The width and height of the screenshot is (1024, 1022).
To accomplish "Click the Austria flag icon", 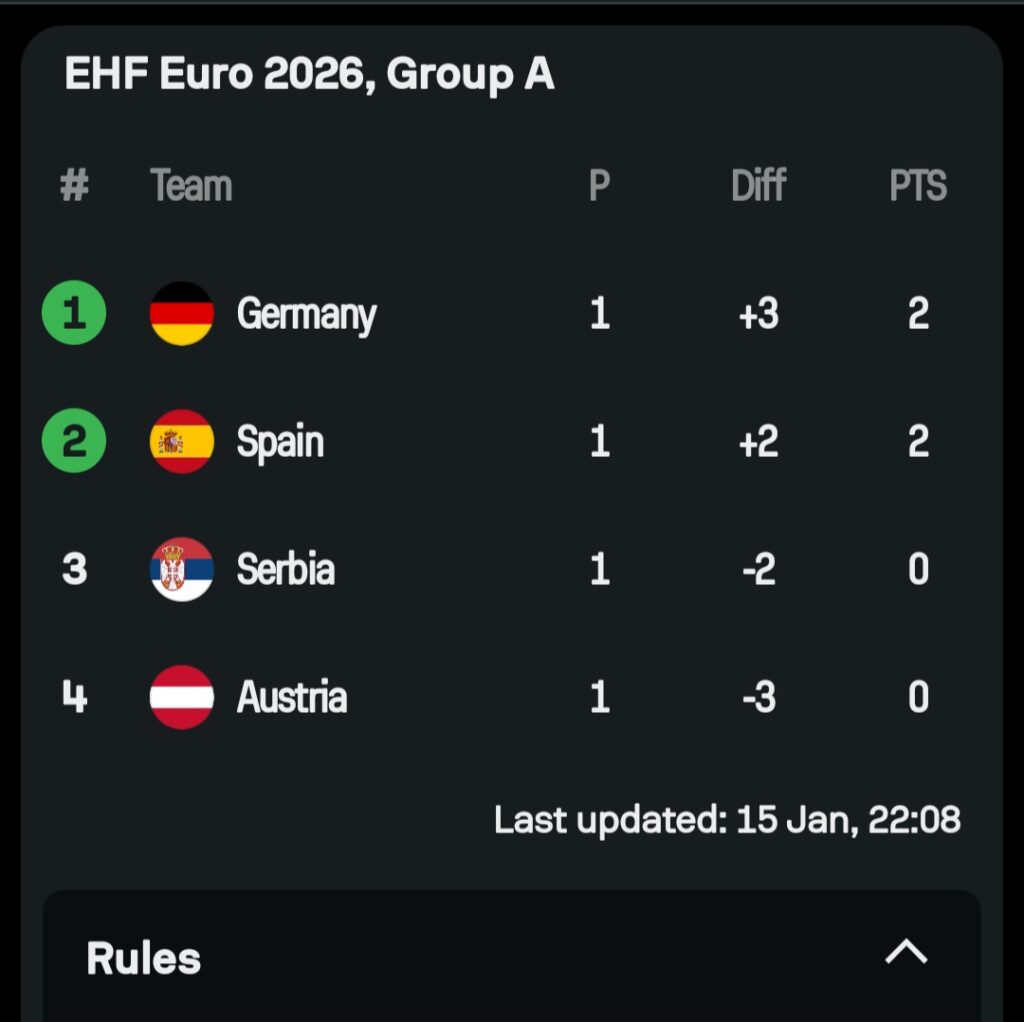I will click(x=182, y=697).
